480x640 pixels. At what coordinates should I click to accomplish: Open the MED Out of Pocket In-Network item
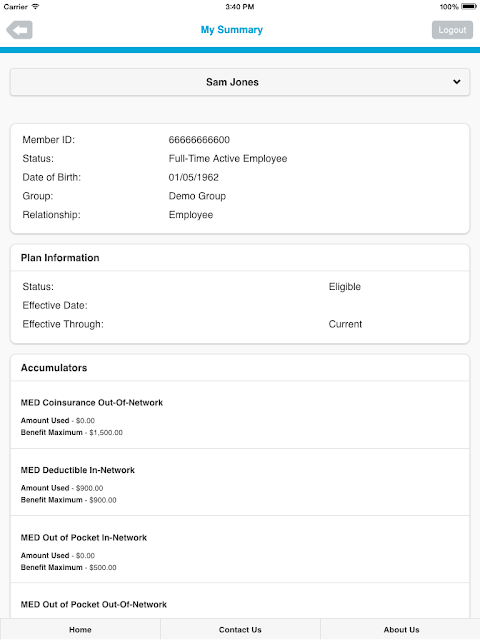tap(240, 550)
